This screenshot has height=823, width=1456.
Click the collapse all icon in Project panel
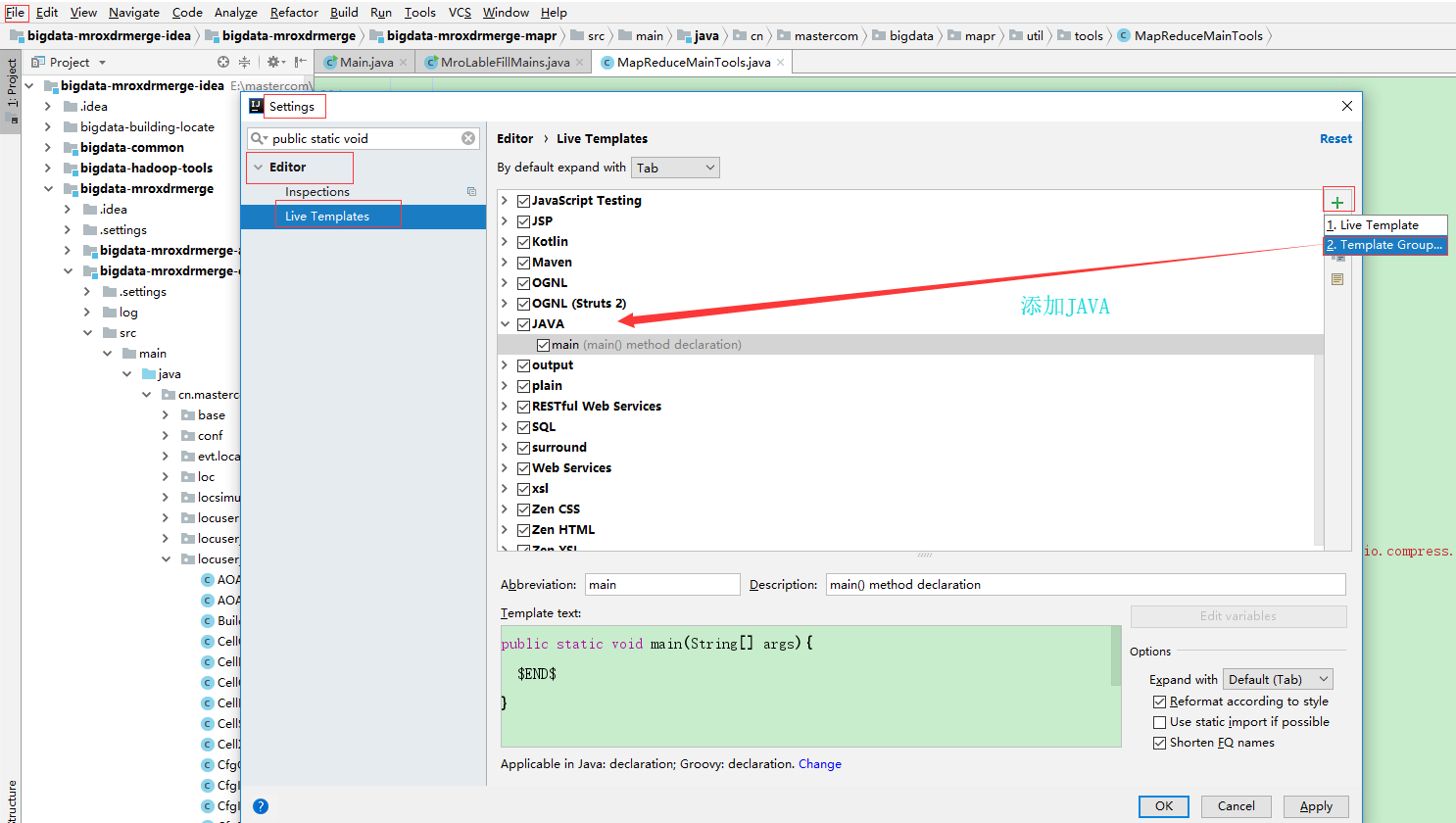[244, 62]
